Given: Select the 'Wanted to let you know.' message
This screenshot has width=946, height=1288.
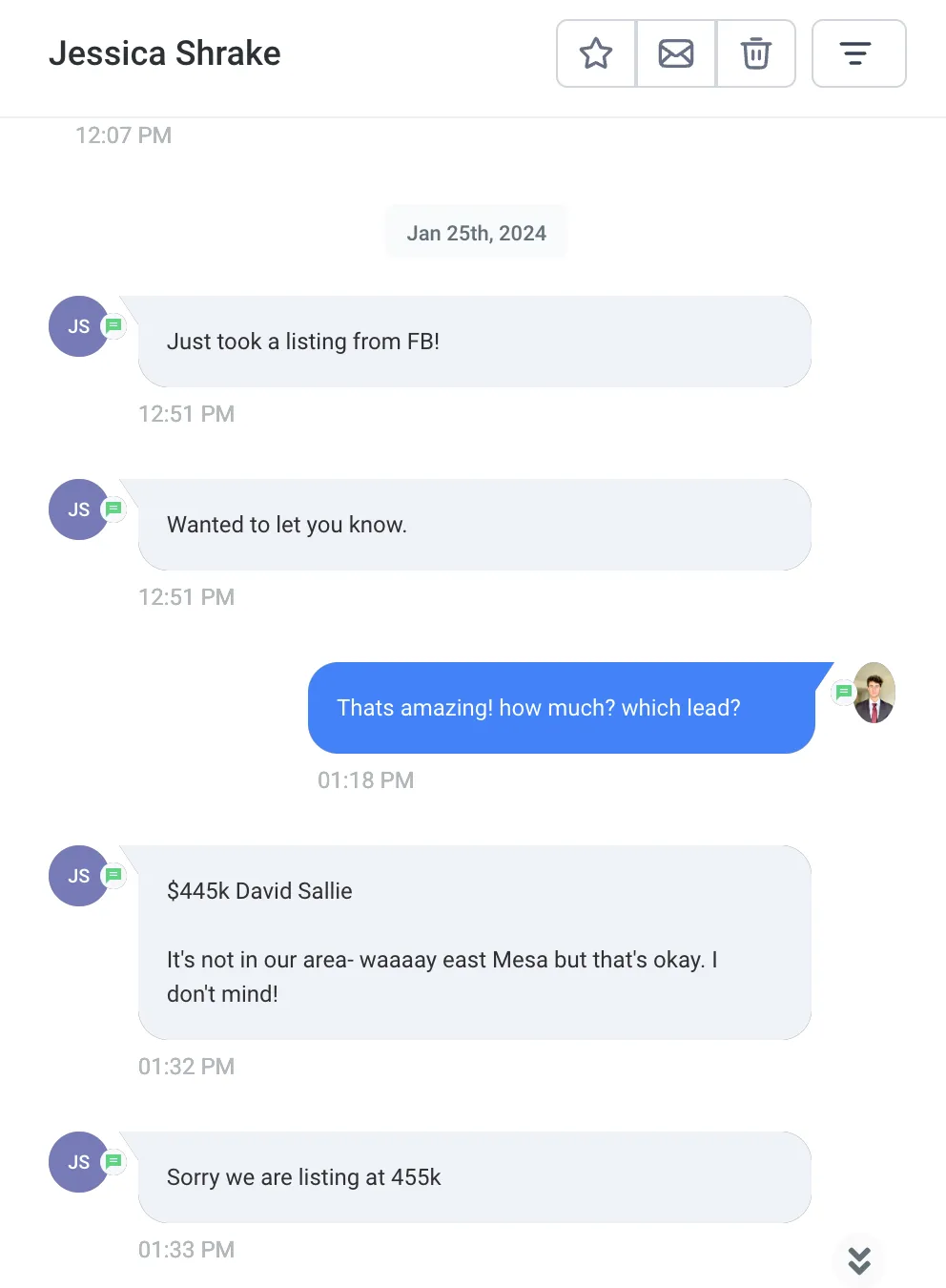Looking at the screenshot, I should (x=474, y=525).
